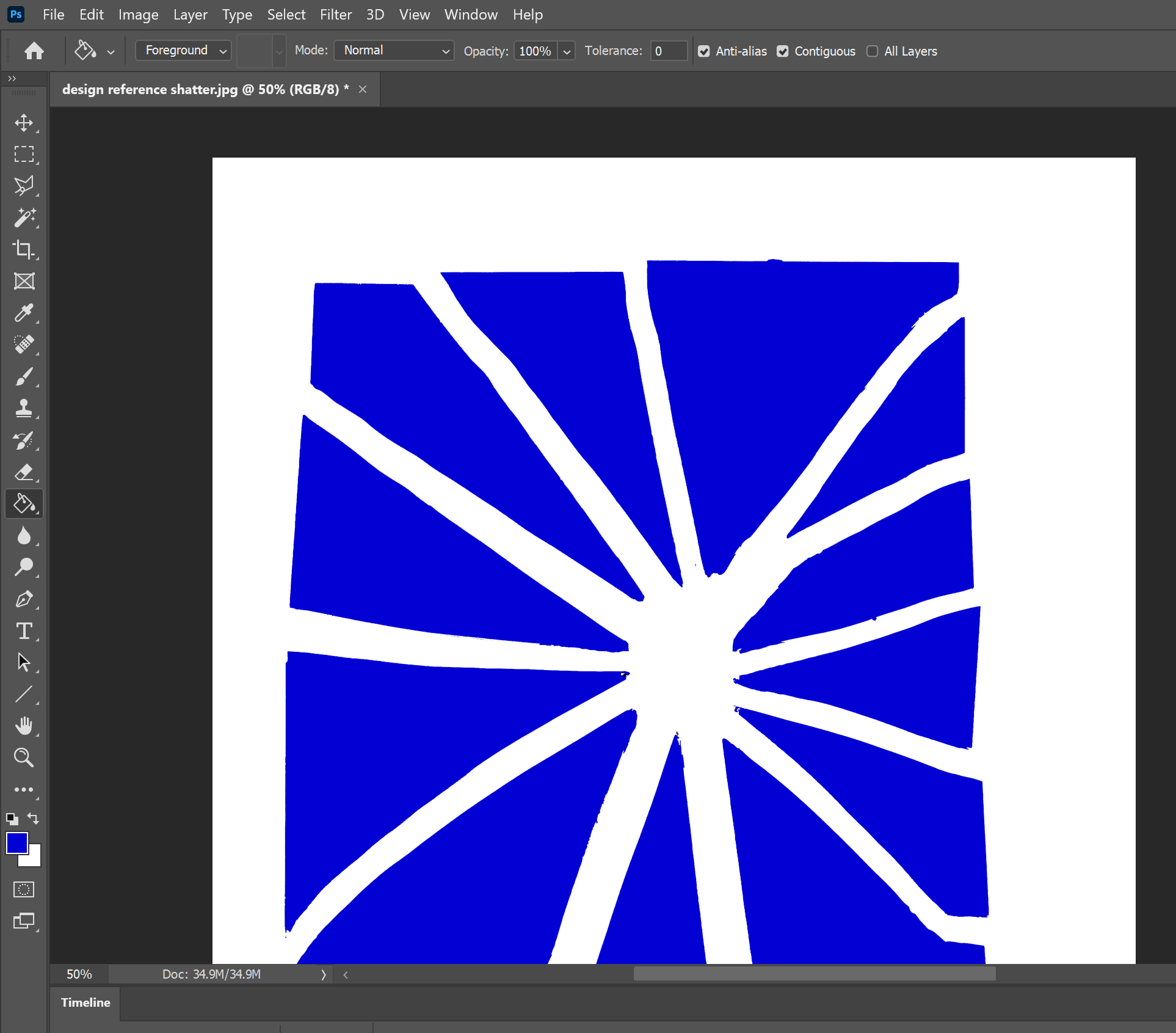Switch to the Timeline tab
This screenshot has width=1176, height=1033.
point(85,1002)
